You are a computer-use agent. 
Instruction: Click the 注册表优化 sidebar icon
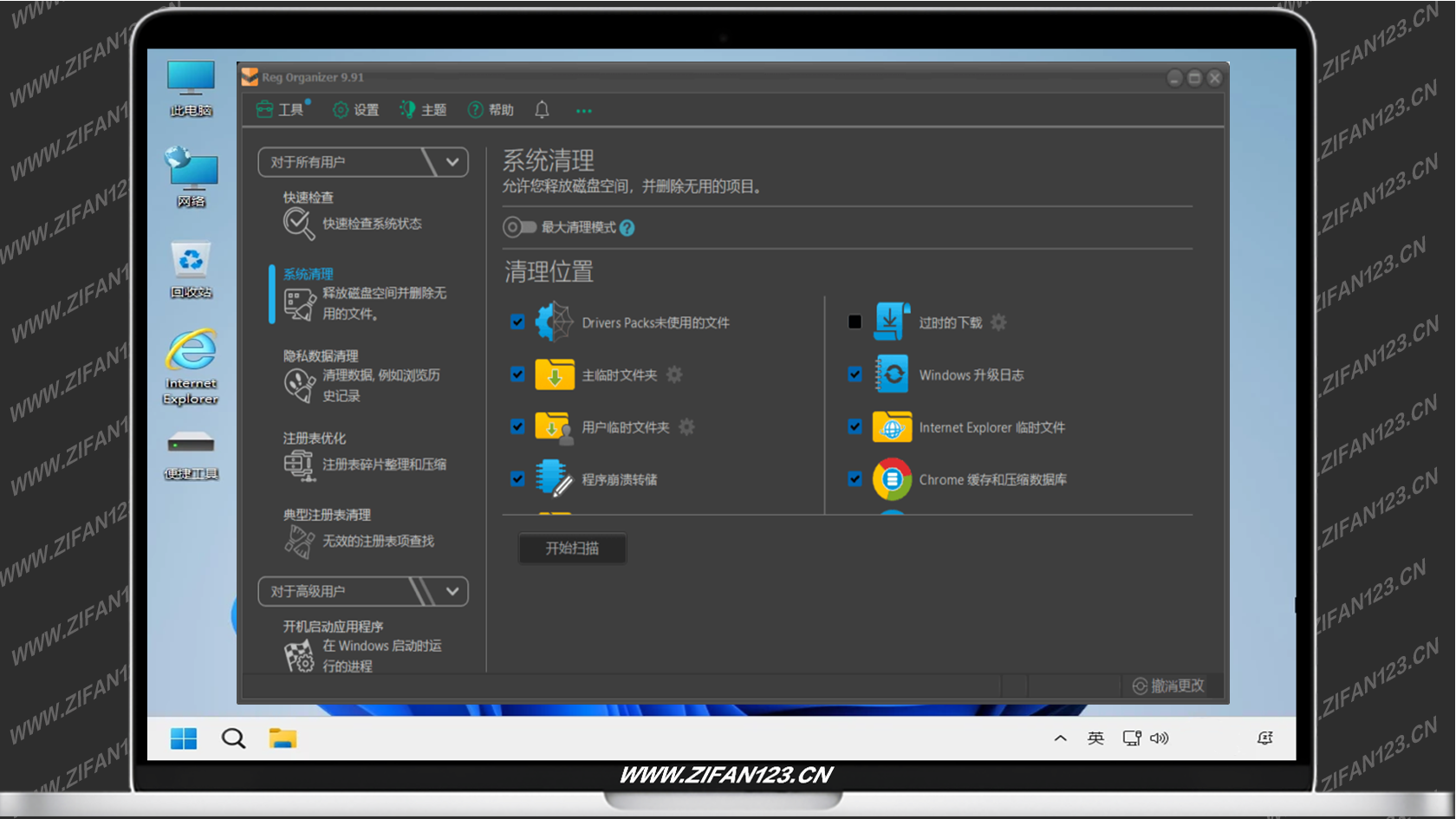pos(299,465)
